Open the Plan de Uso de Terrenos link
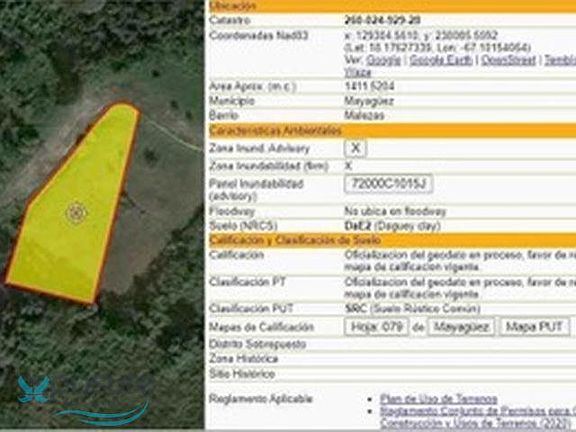576x432 pixels. click(439, 399)
